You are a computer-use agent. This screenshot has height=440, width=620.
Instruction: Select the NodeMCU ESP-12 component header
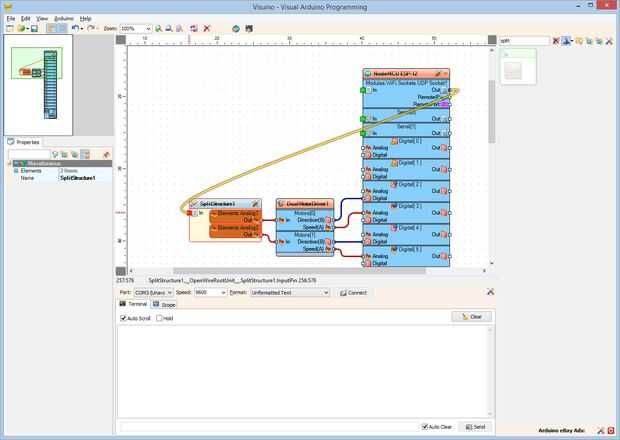pos(406,74)
